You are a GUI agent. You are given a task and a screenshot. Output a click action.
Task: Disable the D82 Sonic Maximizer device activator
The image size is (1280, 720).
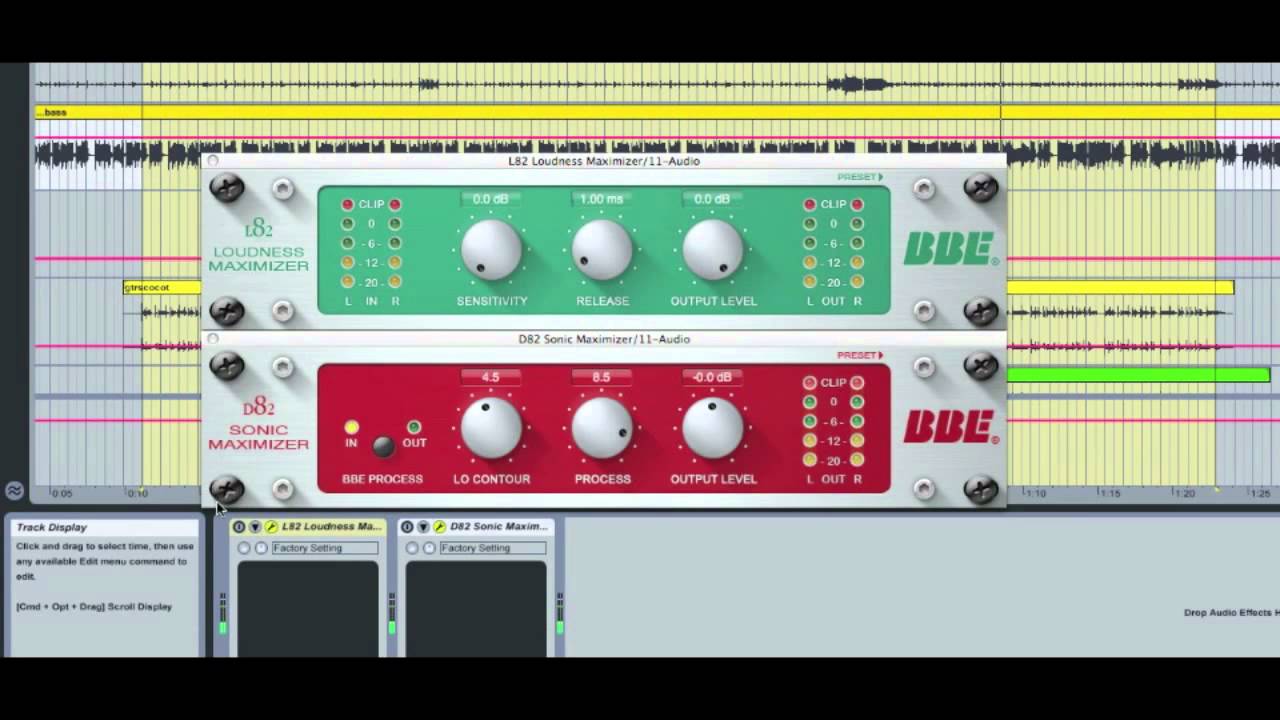point(407,526)
